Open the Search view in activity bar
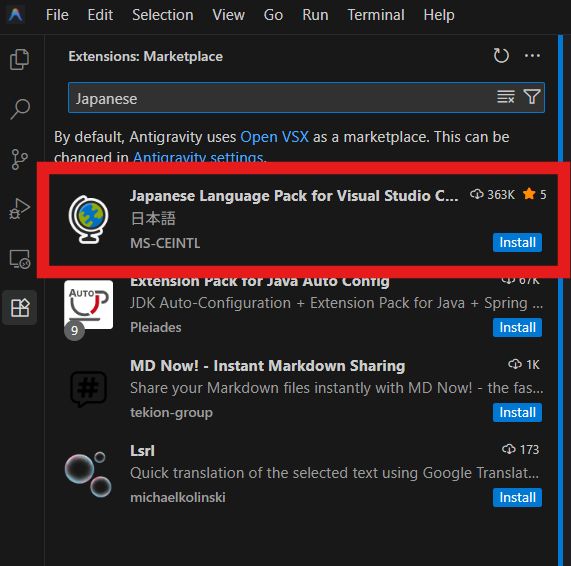The width and height of the screenshot is (571, 566). [x=20, y=109]
